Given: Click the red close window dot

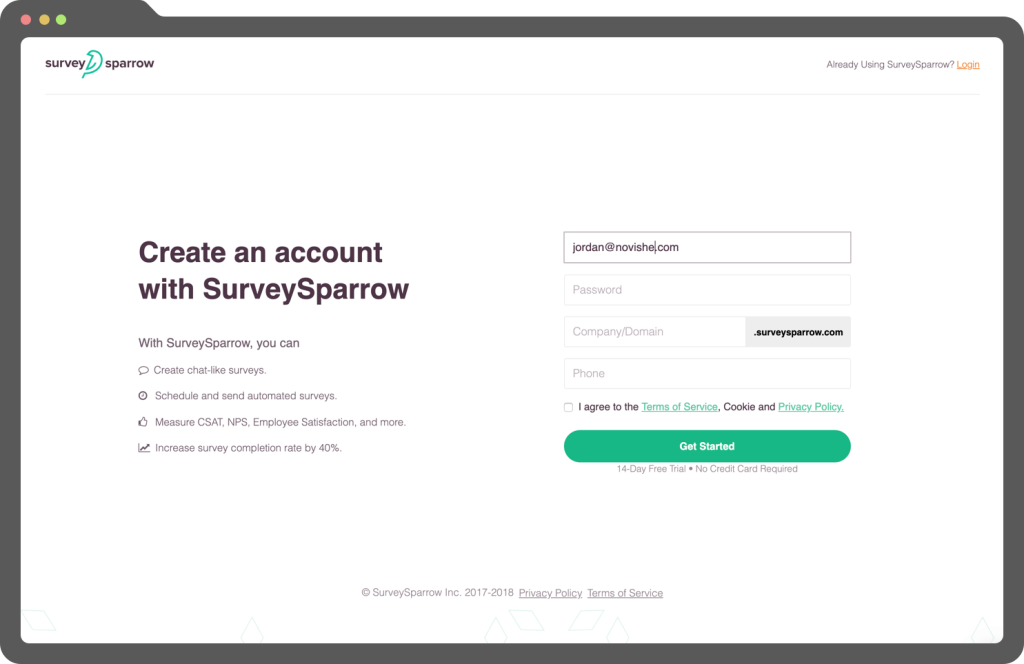Looking at the screenshot, I should (x=25, y=20).
